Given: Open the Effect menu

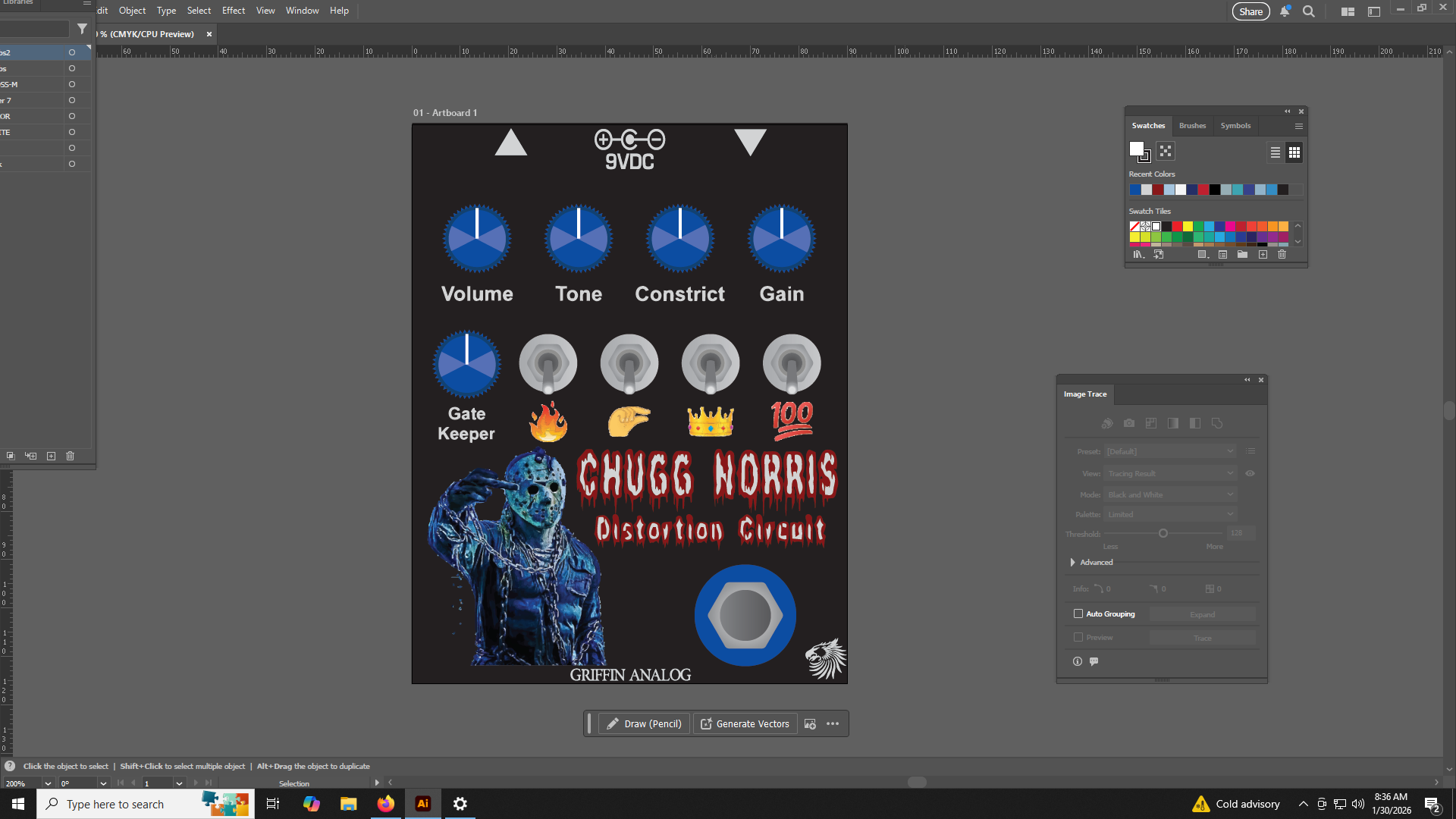Looking at the screenshot, I should pos(233,11).
